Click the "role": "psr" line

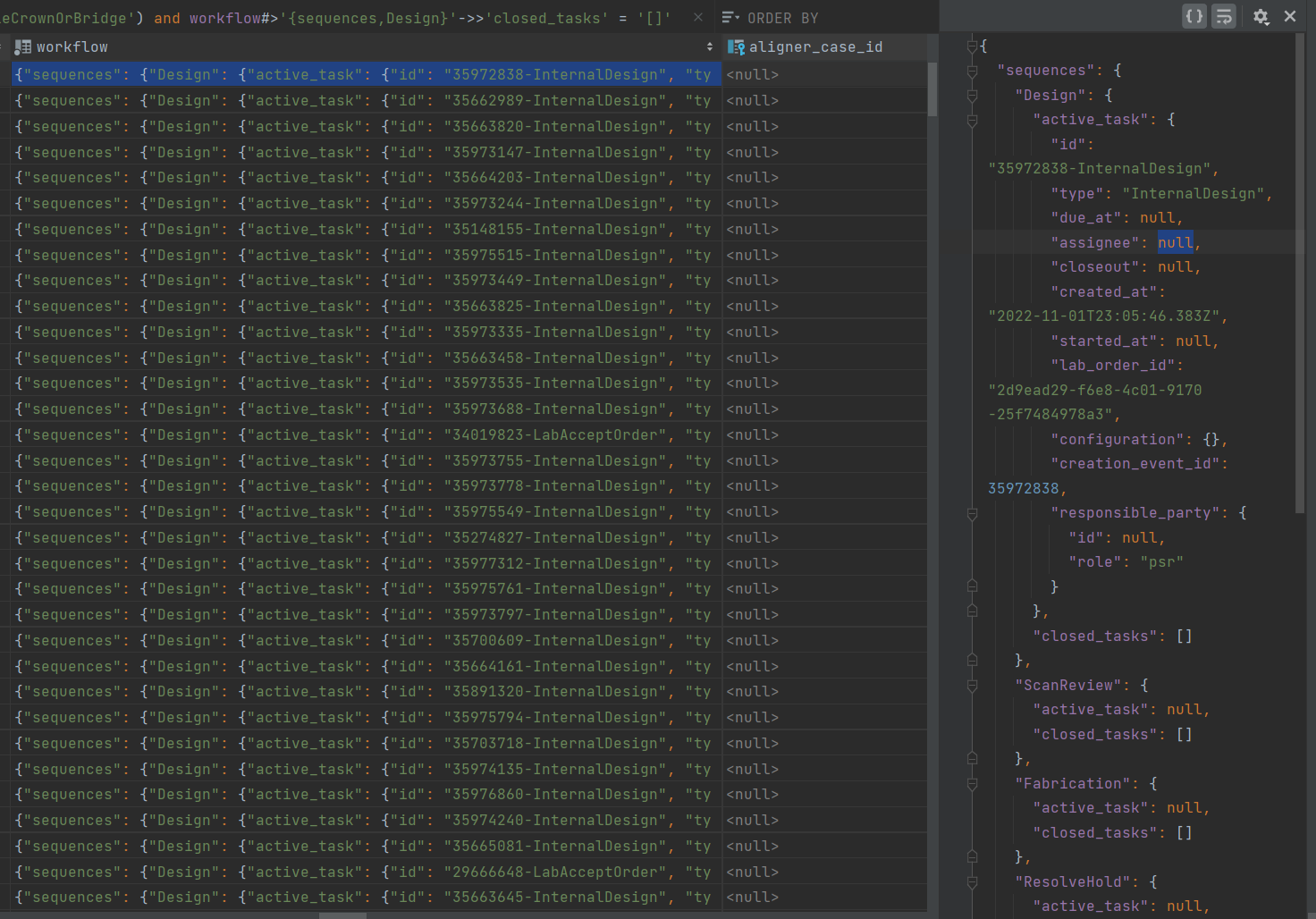[1126, 562]
